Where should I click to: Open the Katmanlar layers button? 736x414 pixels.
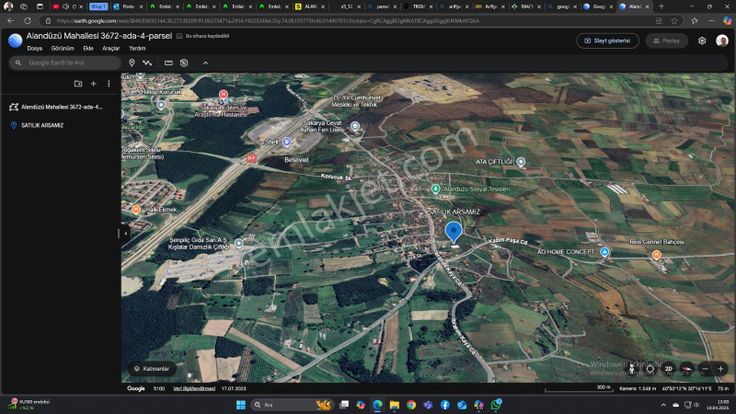click(x=152, y=369)
